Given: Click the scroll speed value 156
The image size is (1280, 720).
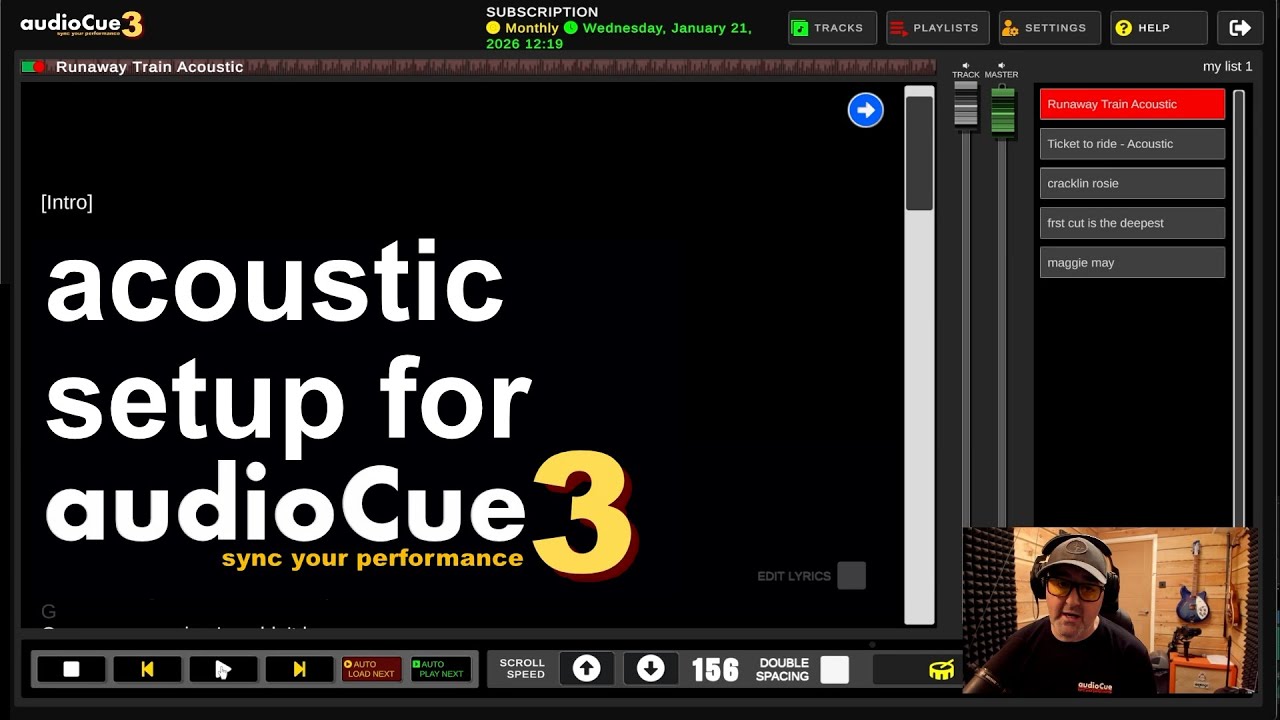Looking at the screenshot, I should pos(715,670).
